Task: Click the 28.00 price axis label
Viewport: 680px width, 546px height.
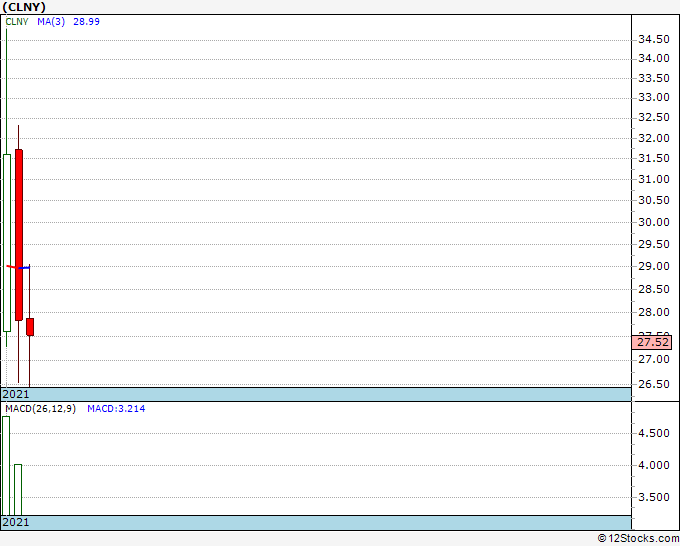Action: 654,312
